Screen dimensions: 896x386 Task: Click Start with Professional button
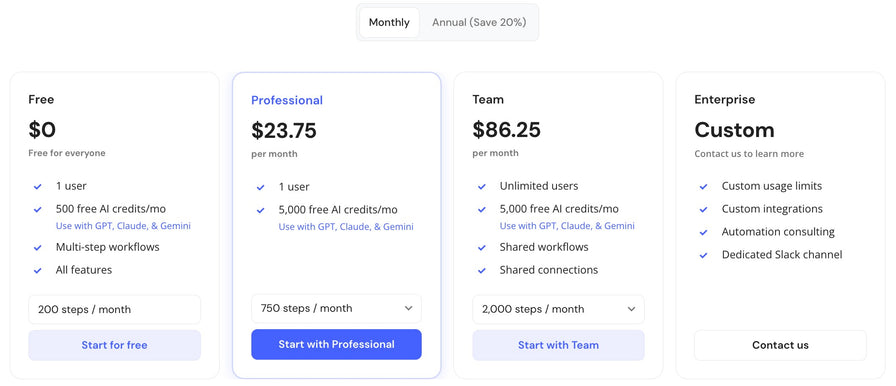[x=337, y=344]
